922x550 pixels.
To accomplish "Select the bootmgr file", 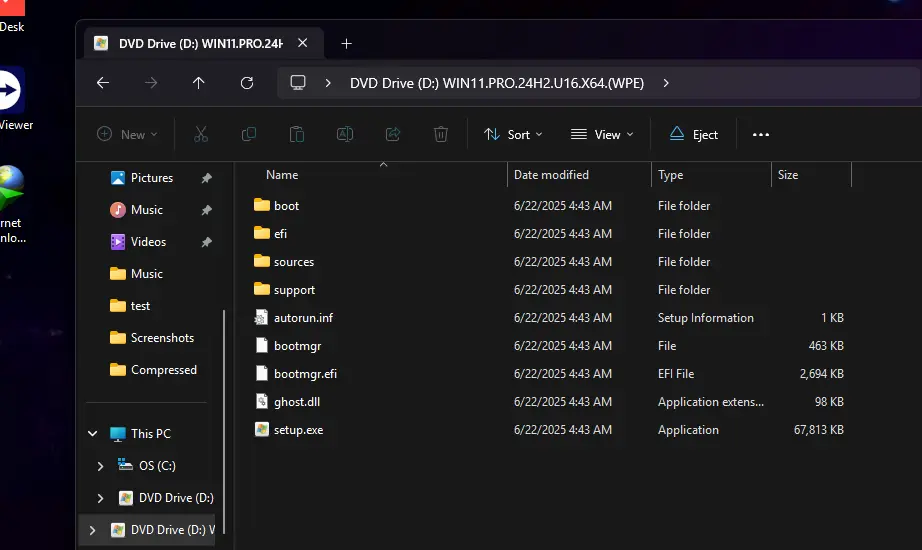I will click(x=298, y=346).
